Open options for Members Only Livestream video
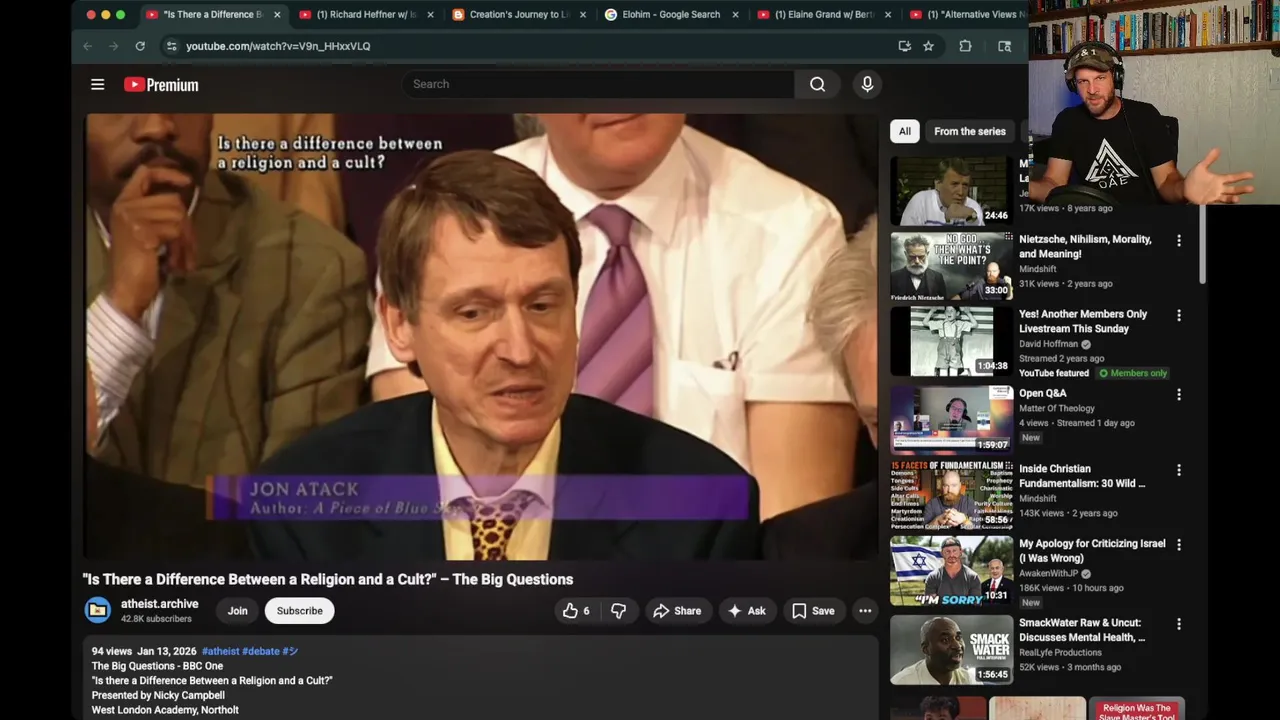The width and height of the screenshot is (1280, 720). pos(1178,316)
